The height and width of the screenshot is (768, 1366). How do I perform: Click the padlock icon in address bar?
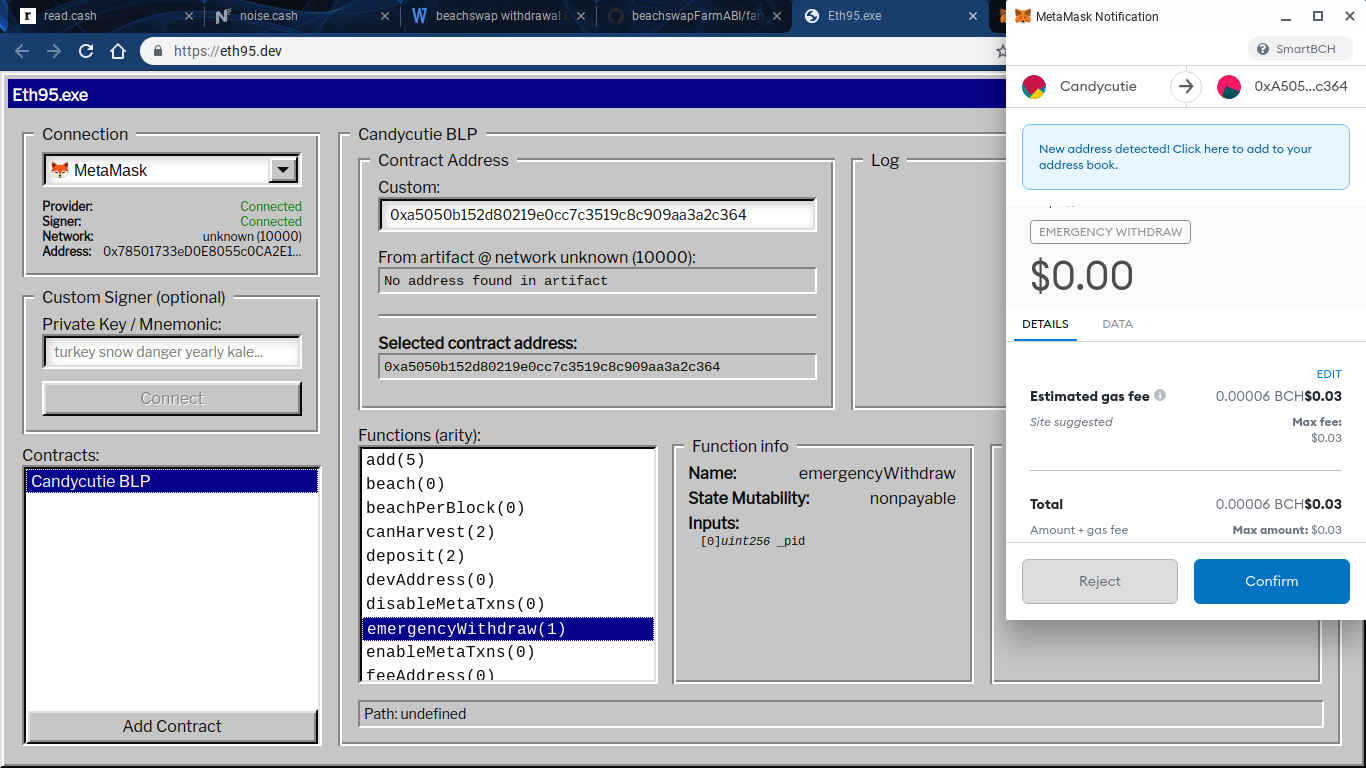click(158, 51)
